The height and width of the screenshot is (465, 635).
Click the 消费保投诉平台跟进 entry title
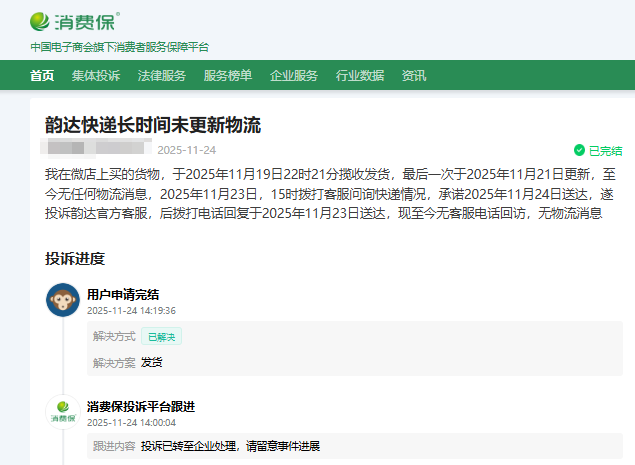[x=140, y=406]
